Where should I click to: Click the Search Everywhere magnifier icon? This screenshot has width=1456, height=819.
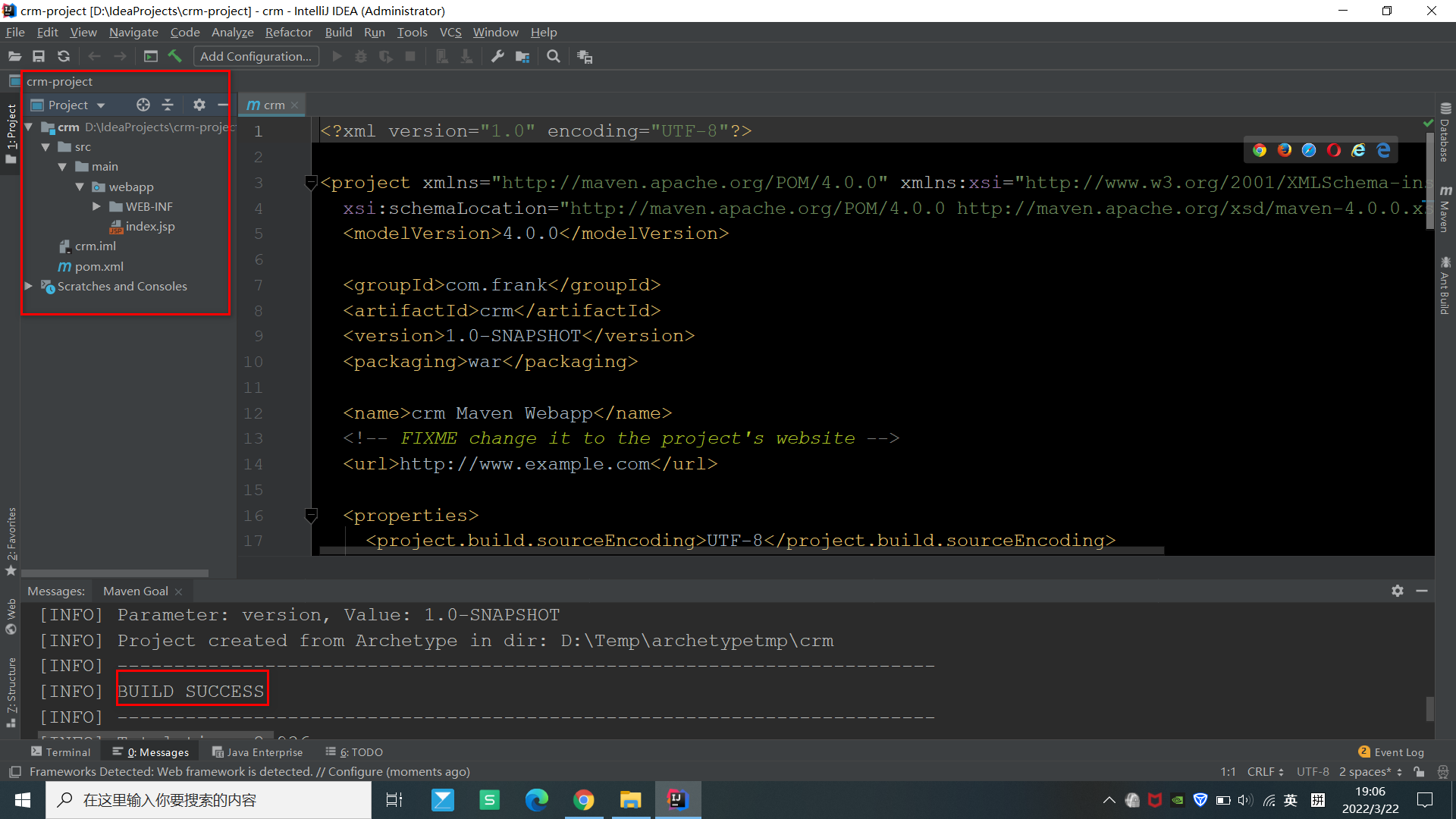click(x=554, y=56)
